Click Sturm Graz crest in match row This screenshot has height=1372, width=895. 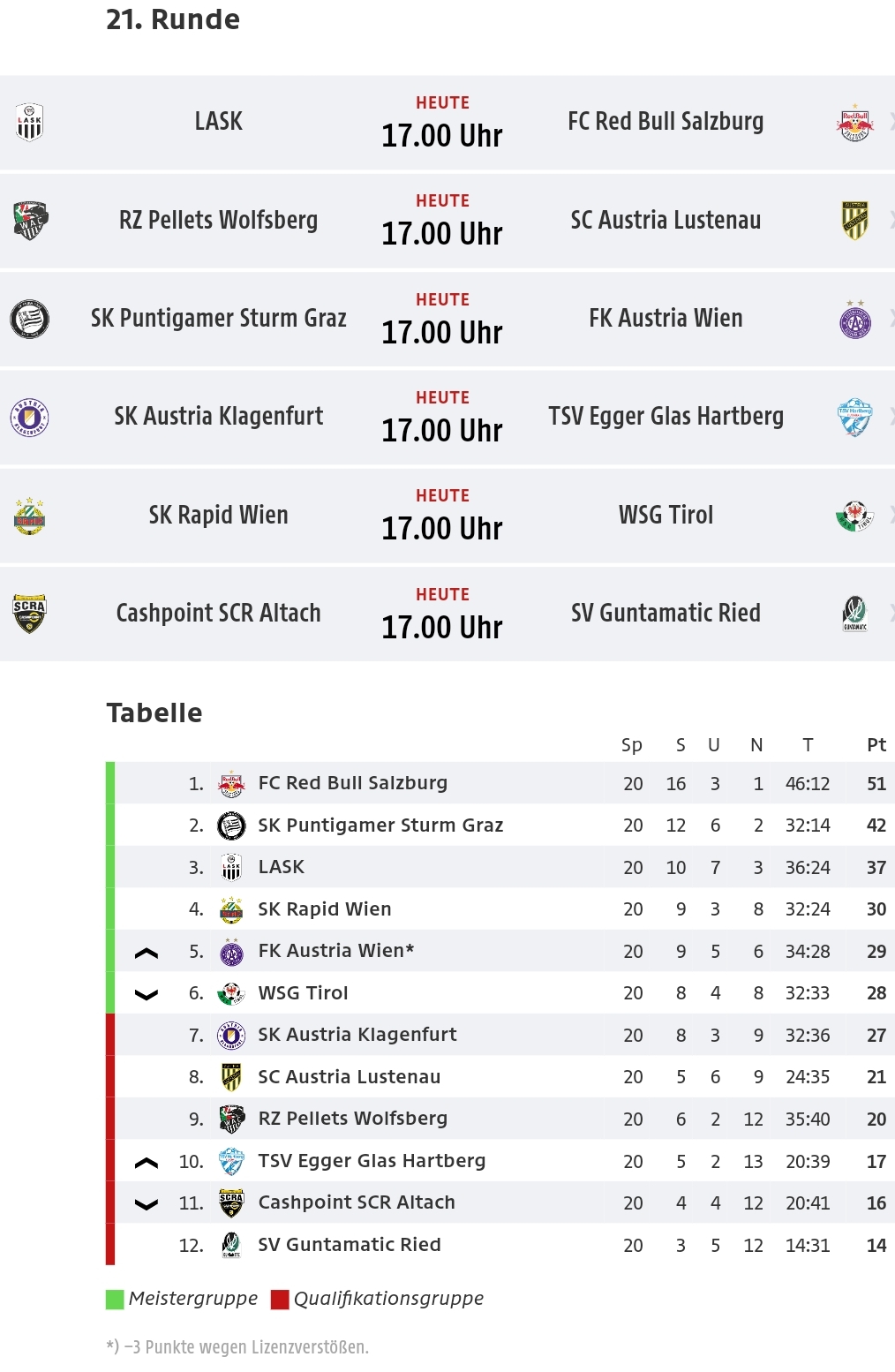click(29, 319)
